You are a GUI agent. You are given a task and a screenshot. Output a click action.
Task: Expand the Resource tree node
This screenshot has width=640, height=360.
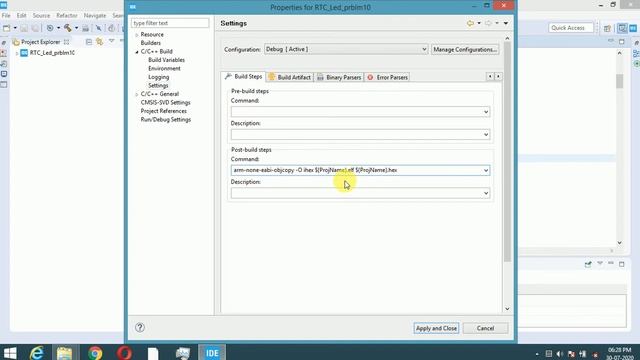[137, 35]
